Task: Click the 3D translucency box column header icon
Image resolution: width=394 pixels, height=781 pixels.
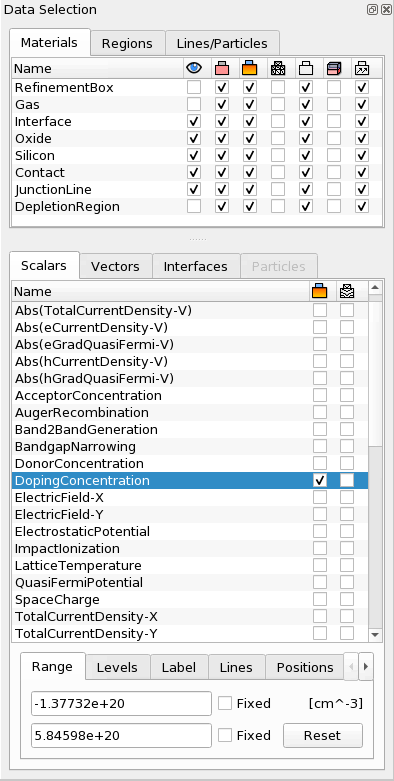Action: [334, 68]
